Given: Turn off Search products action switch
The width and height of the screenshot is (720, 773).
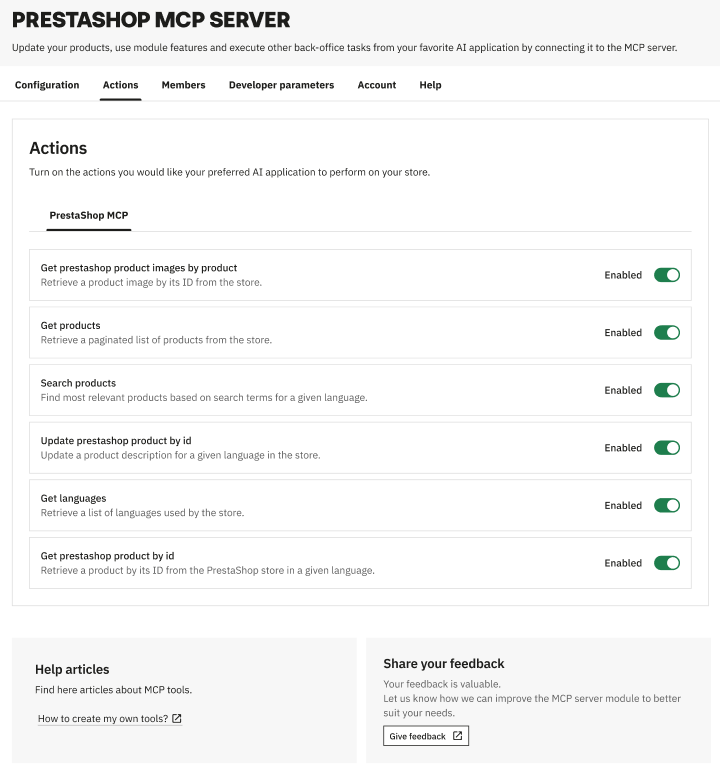Looking at the screenshot, I should tap(666, 390).
